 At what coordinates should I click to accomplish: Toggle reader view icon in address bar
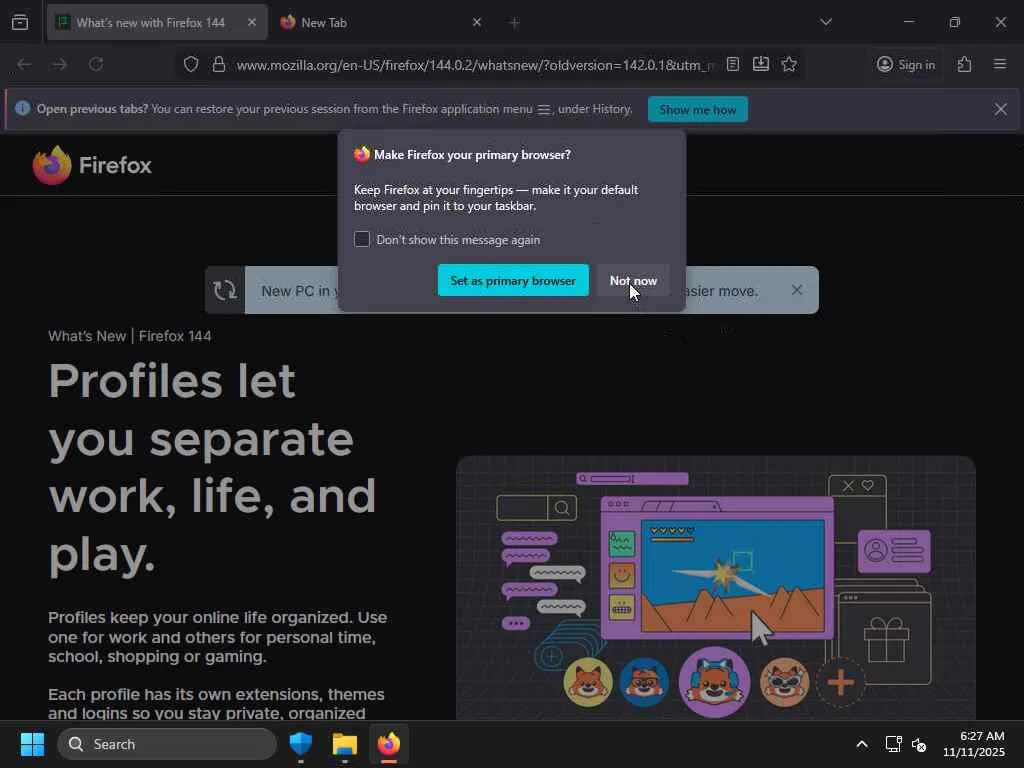tap(733, 64)
